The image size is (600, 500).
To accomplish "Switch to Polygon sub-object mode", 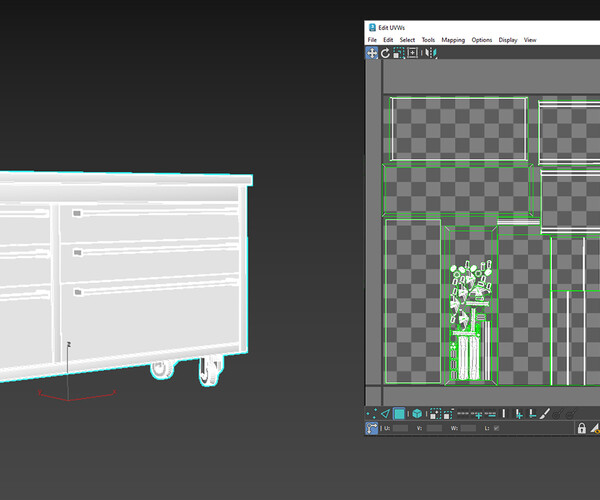I will [x=399, y=413].
